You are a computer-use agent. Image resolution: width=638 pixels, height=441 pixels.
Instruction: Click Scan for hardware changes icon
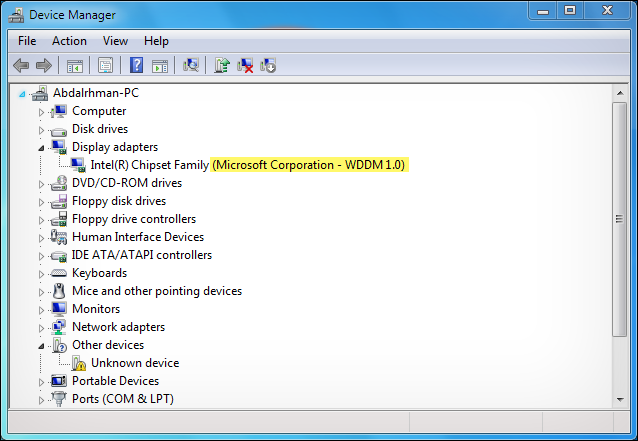pos(190,65)
